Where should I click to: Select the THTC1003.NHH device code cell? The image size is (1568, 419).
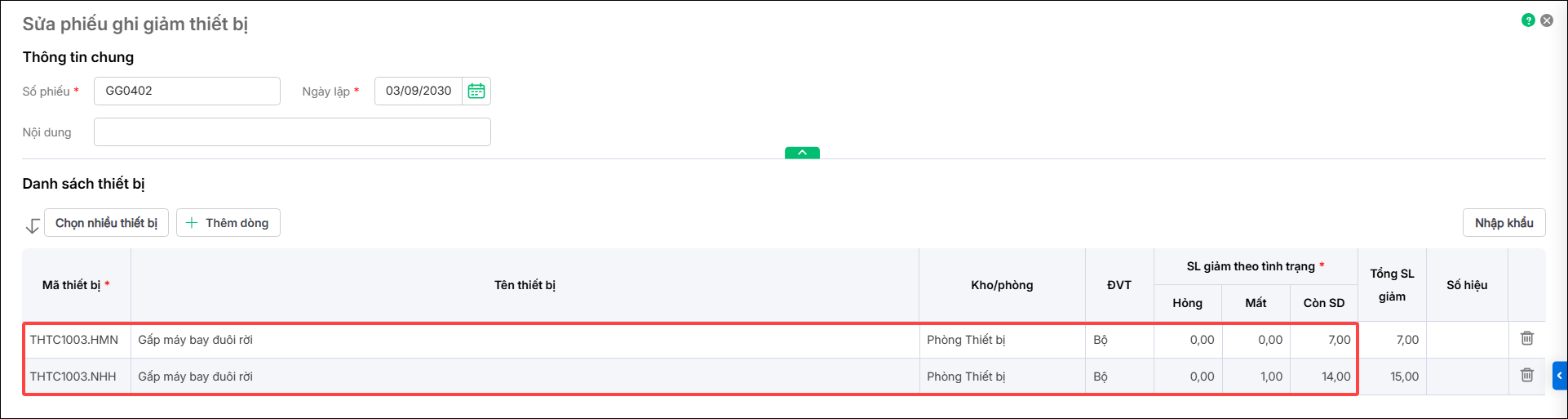pyautogui.click(x=77, y=377)
